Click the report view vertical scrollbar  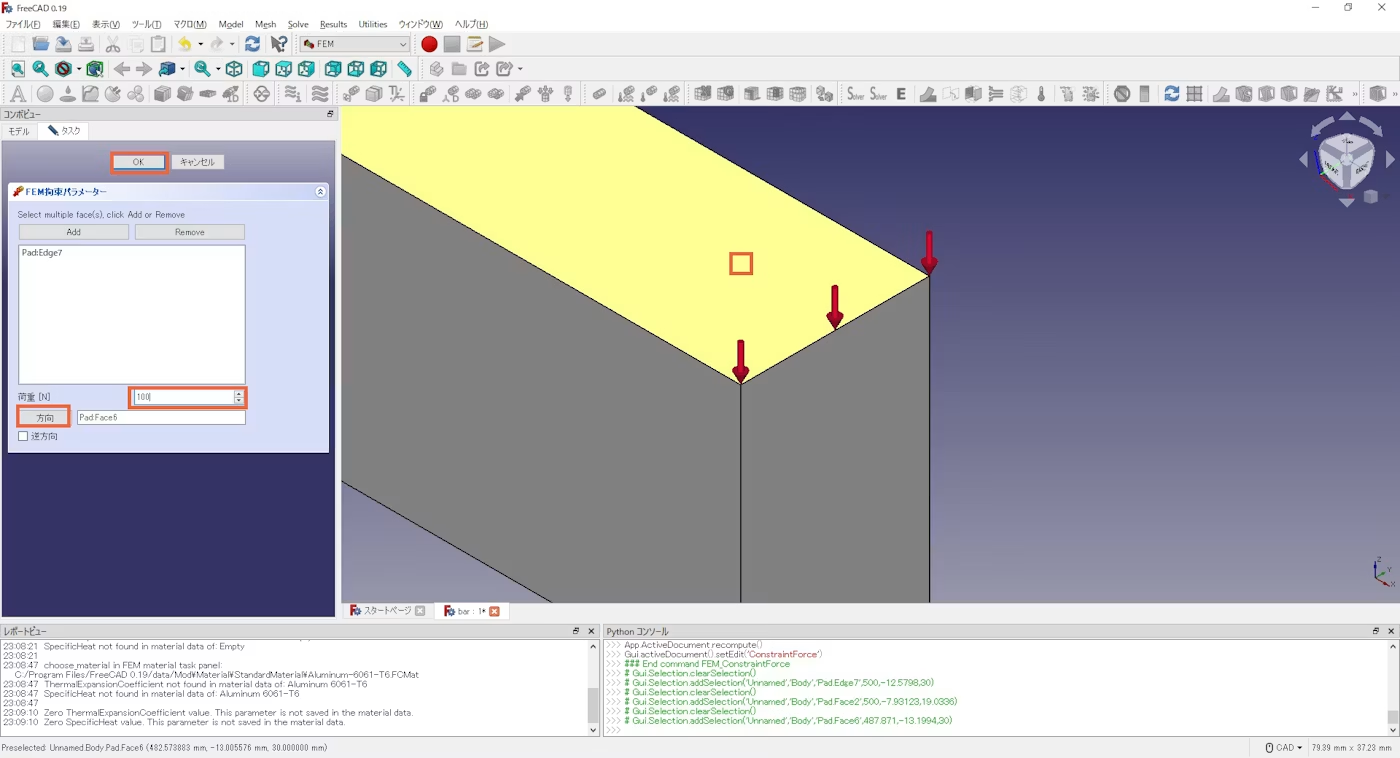593,689
